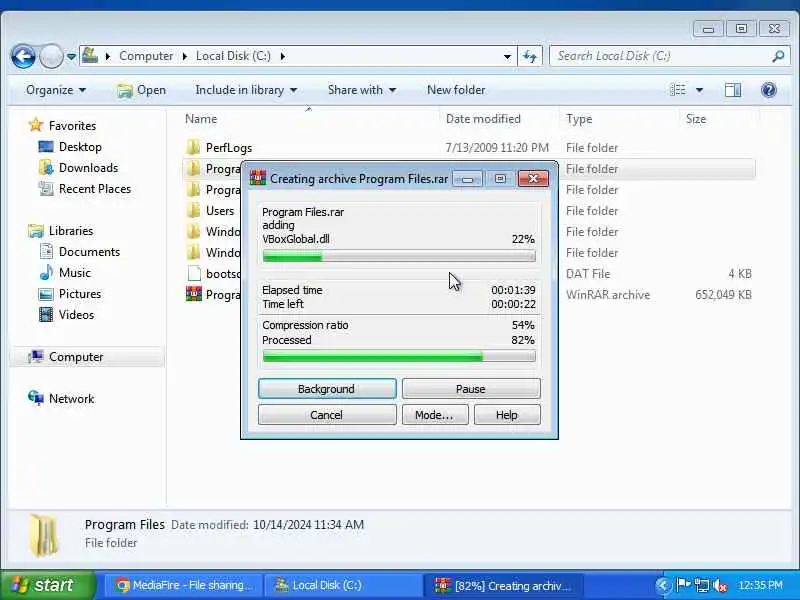The width and height of the screenshot is (800, 600).
Task: Switch to MediaFire Chrome taskbar window
Action: (185, 585)
